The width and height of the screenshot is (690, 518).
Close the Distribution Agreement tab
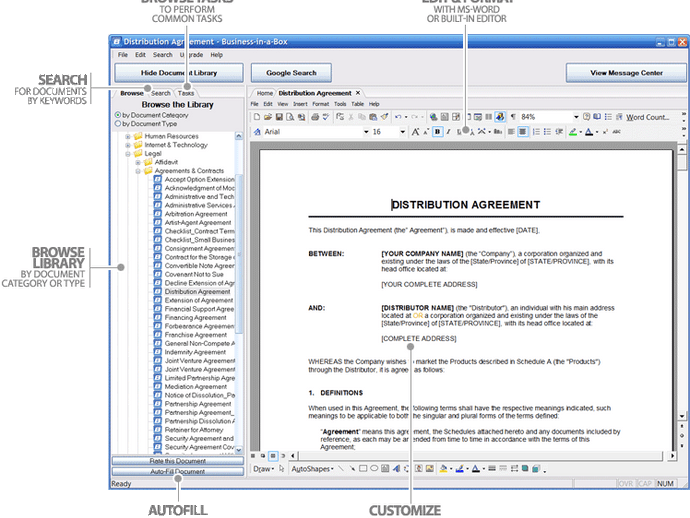tap(358, 93)
